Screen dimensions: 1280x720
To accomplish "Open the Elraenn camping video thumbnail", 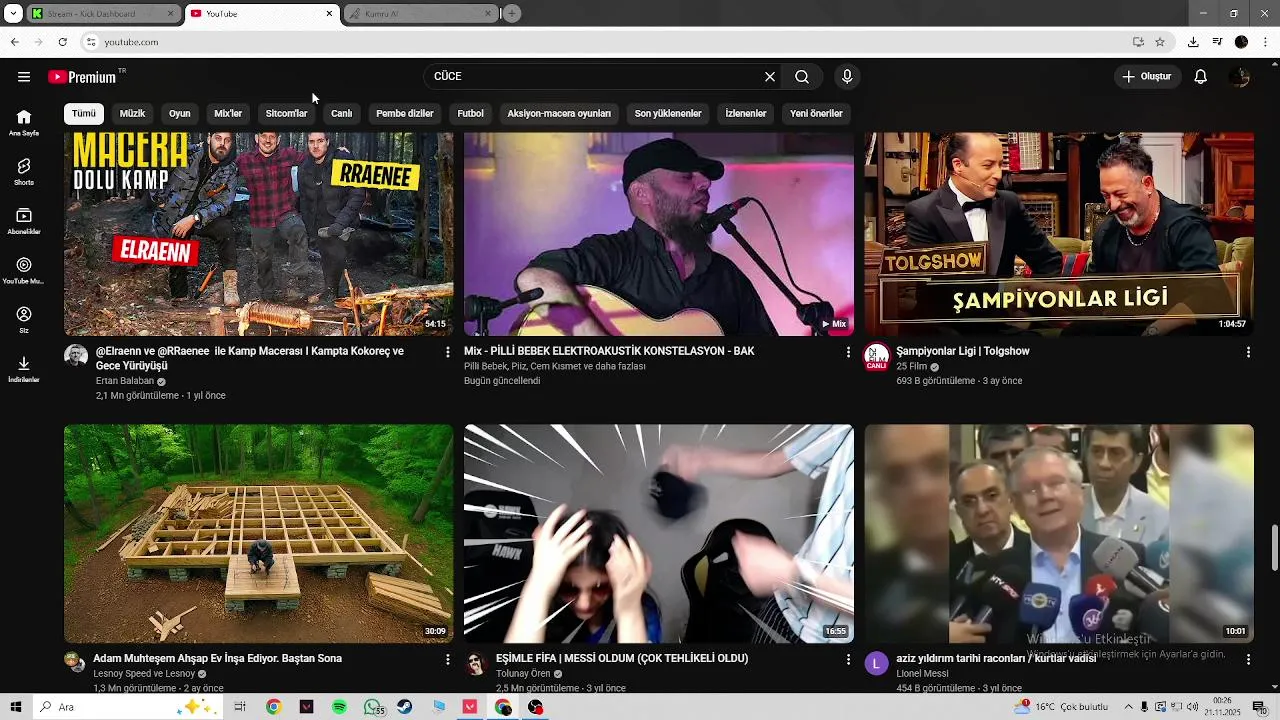I will 258,234.
